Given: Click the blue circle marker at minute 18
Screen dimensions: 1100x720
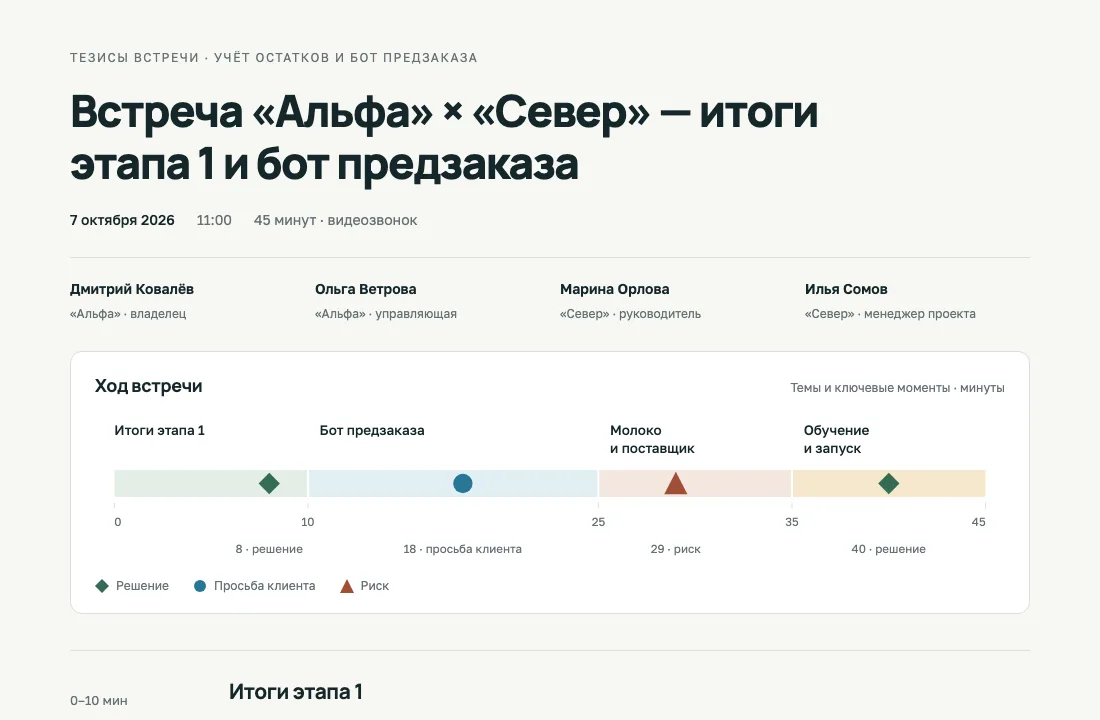Looking at the screenshot, I should [463, 484].
